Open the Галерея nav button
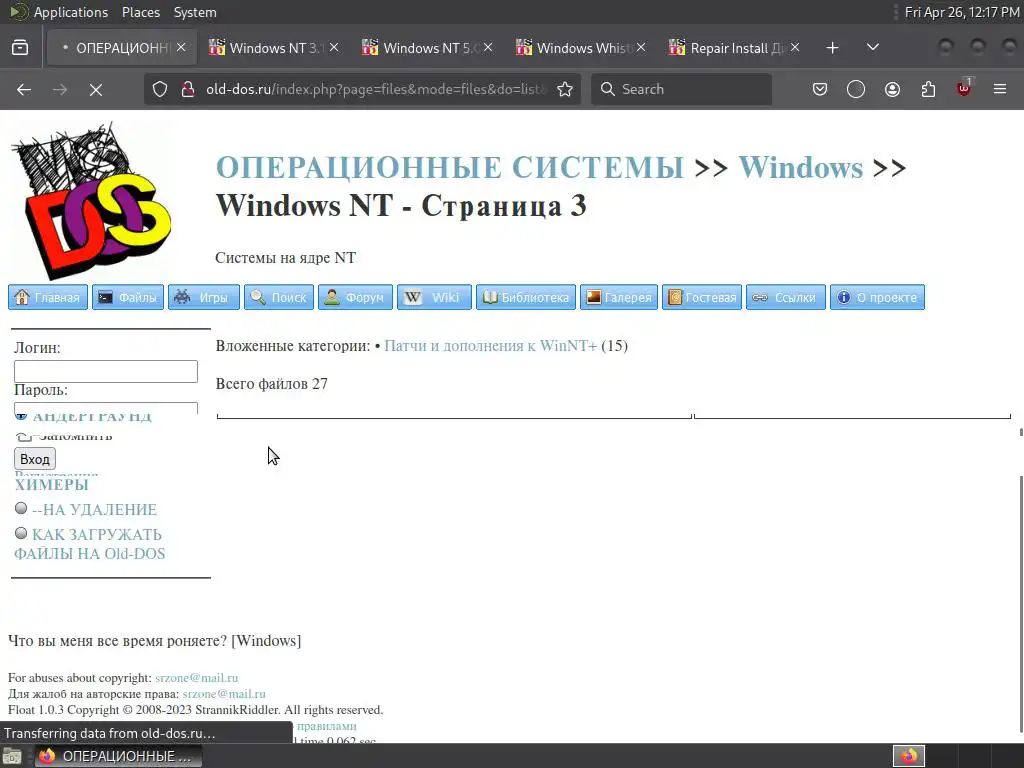 (619, 297)
